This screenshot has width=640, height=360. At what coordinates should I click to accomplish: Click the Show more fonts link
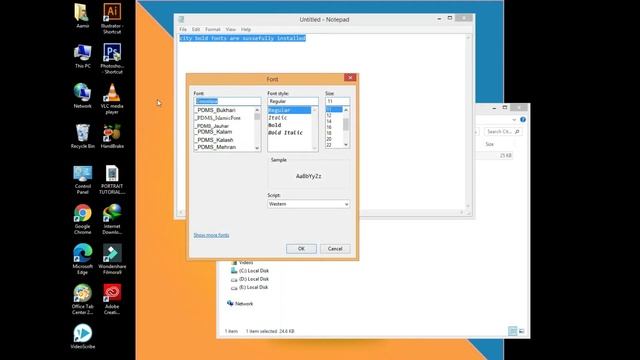[211, 235]
